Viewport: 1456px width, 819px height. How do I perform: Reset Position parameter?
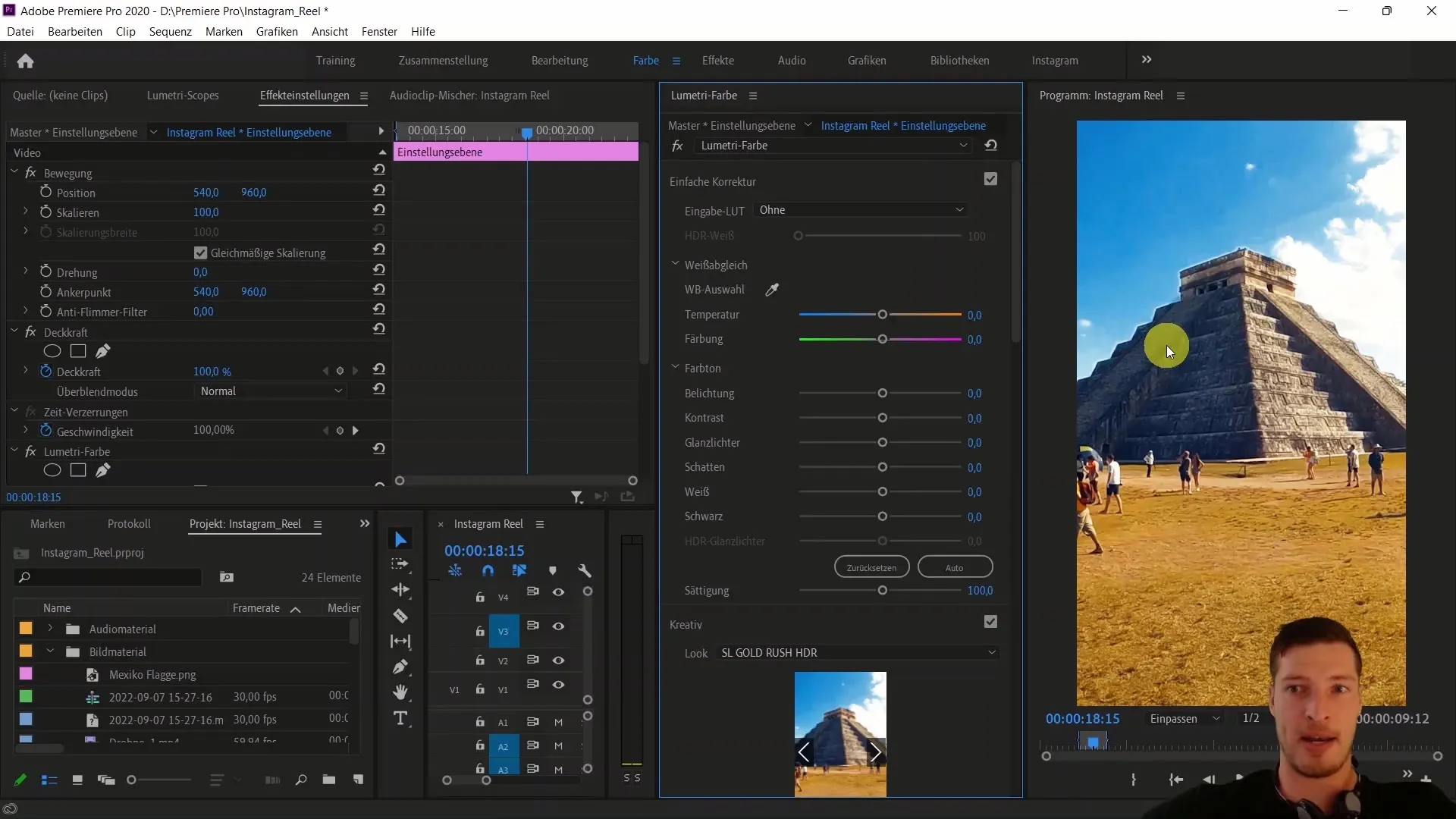[x=379, y=190]
